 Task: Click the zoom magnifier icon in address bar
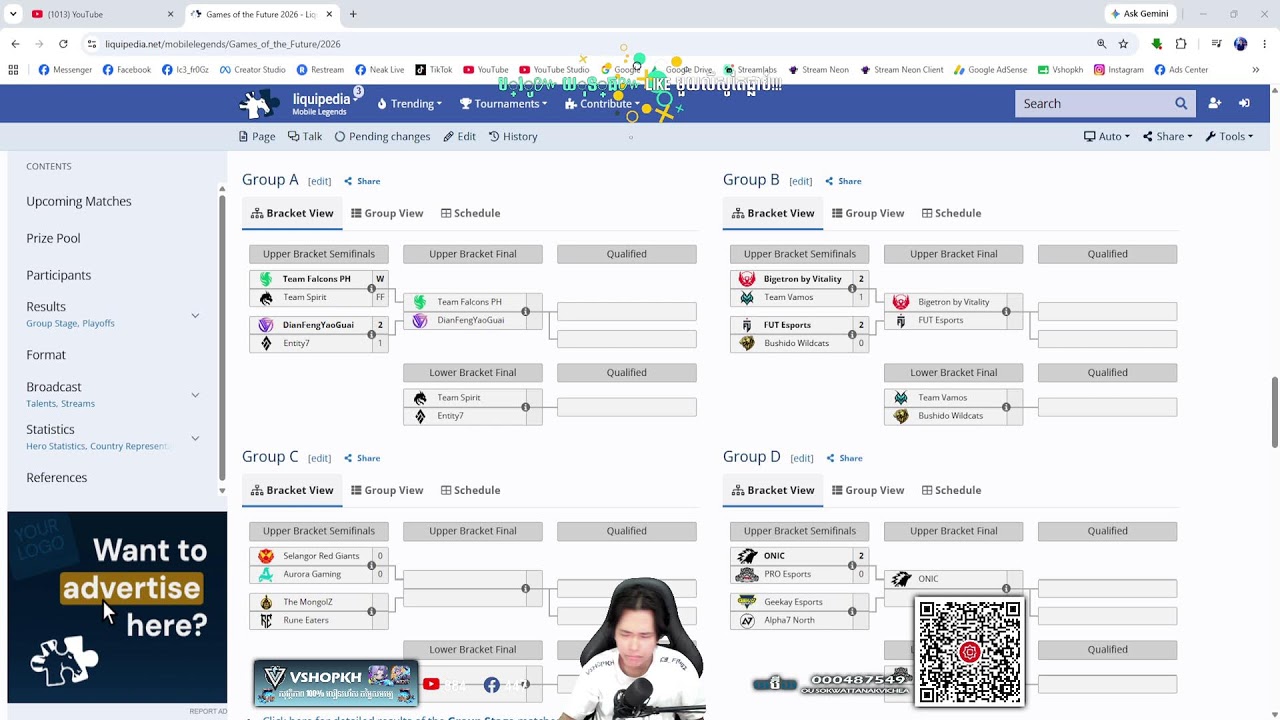coord(1101,44)
